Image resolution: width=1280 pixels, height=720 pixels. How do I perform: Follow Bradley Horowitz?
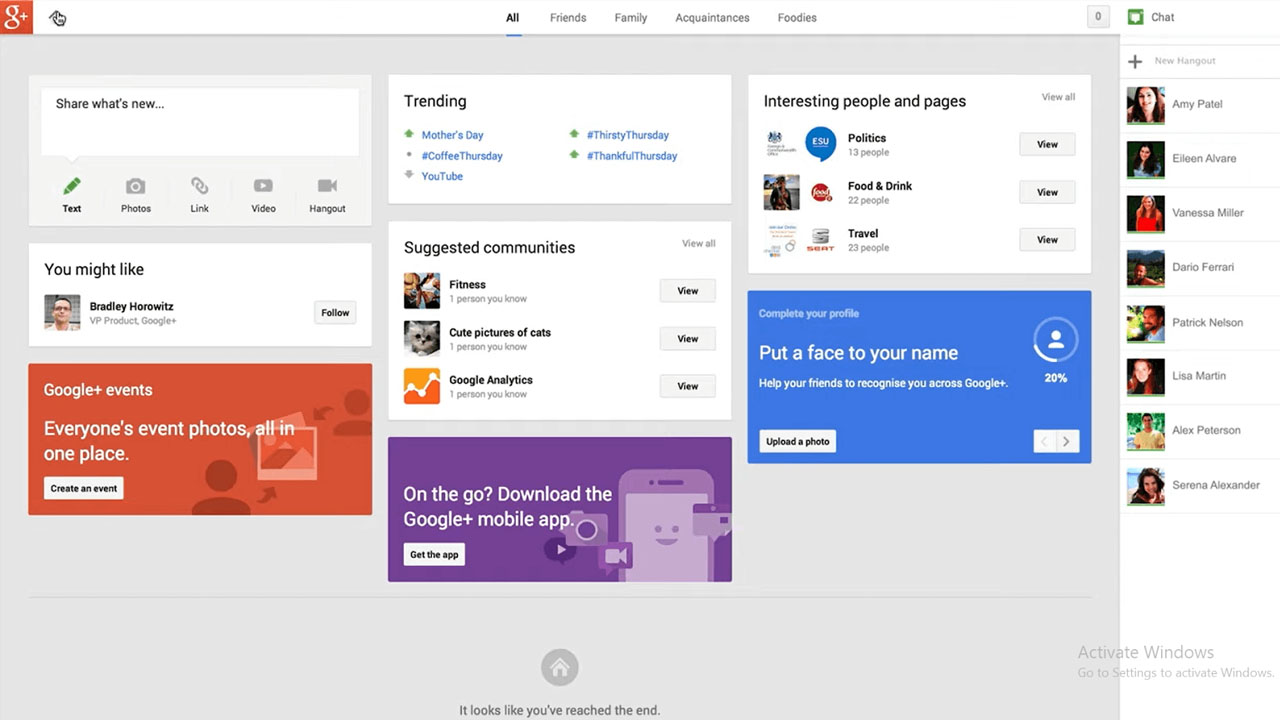coord(335,313)
